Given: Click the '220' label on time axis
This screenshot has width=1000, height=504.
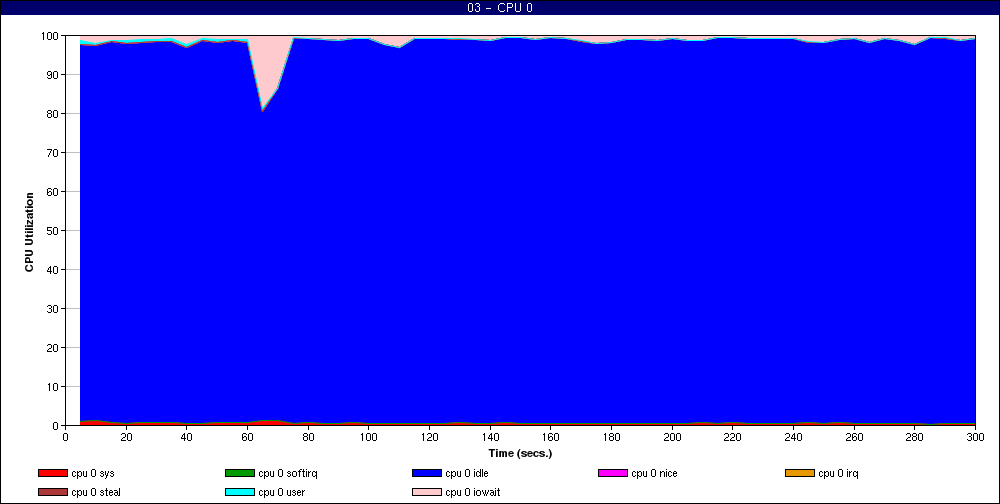Looking at the screenshot, I should click(733, 437).
